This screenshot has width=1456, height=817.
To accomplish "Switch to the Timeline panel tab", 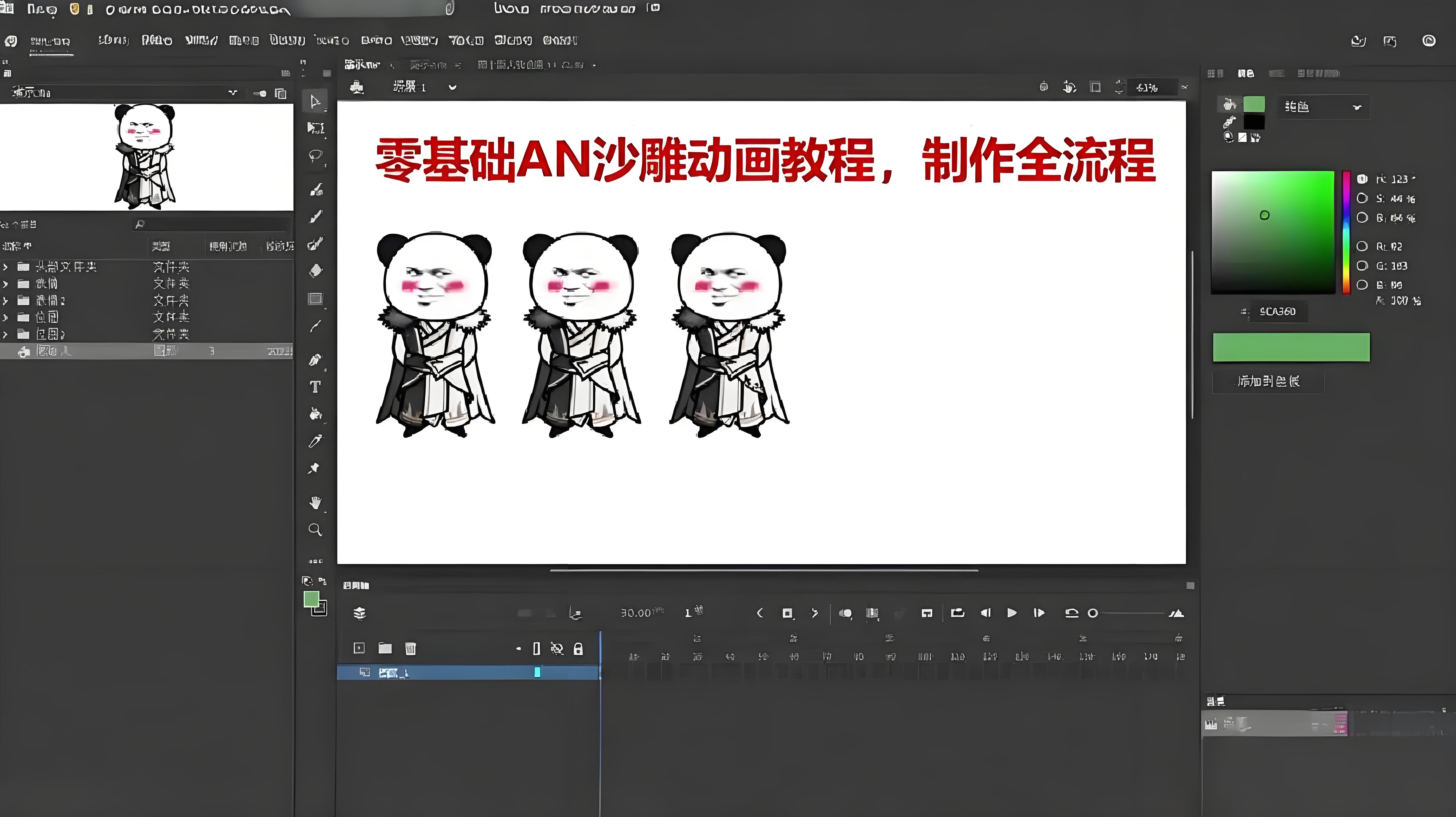I will click(356, 585).
